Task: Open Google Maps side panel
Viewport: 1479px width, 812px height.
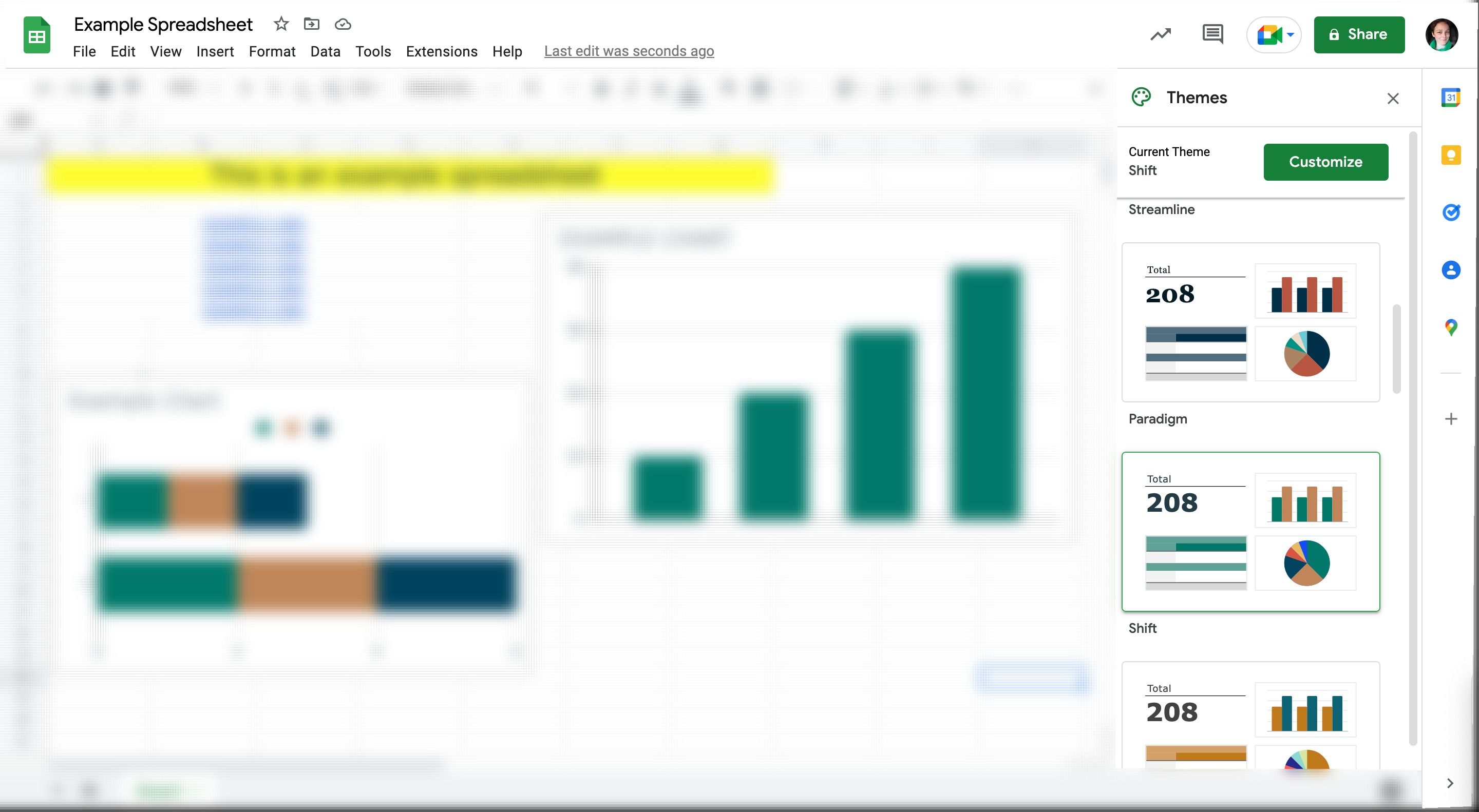Action: click(x=1451, y=327)
